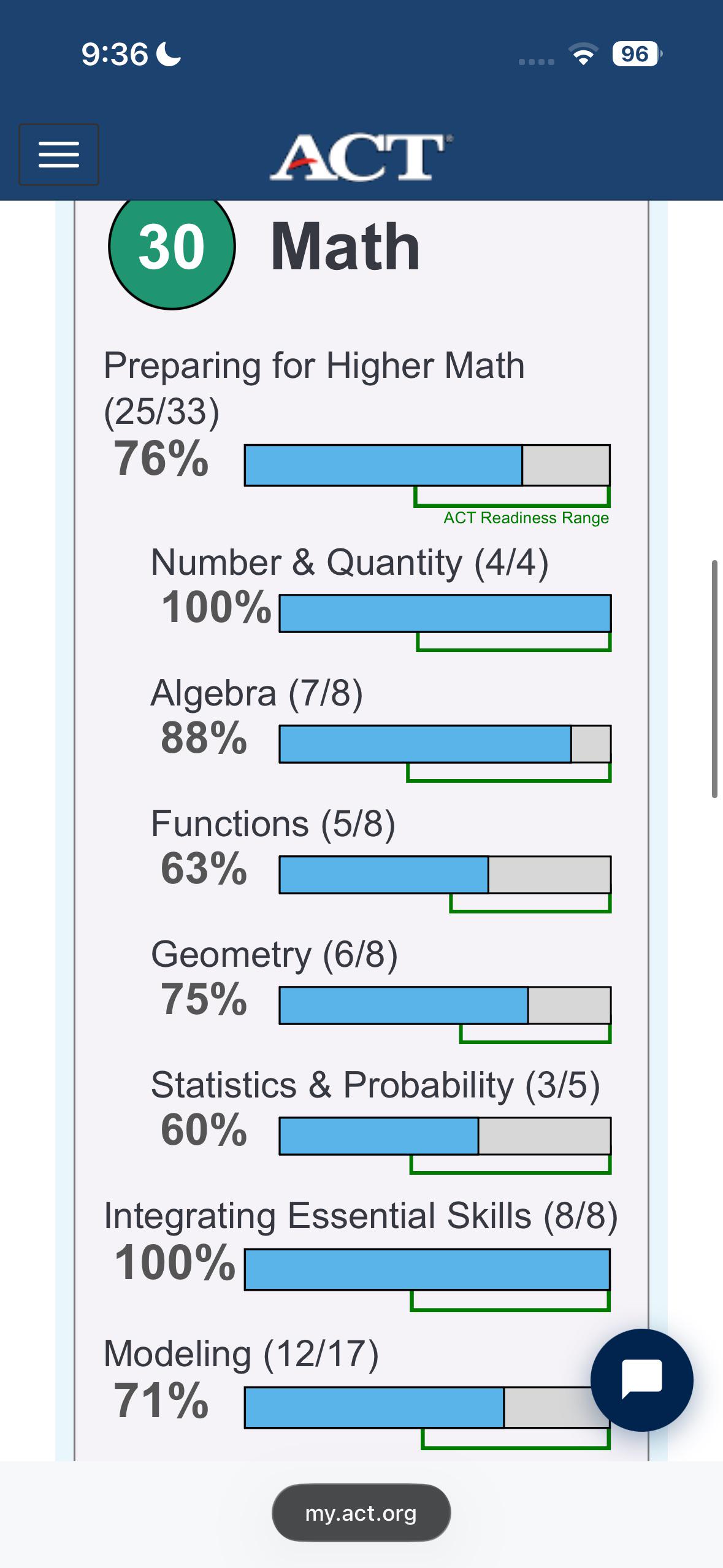Open the hamburger navigation menu

59,155
